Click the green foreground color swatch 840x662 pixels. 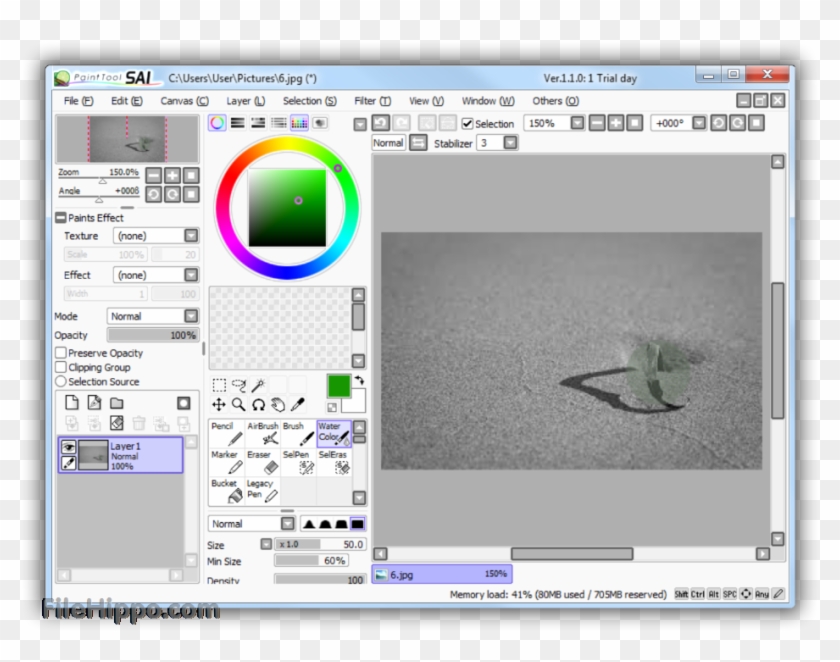click(339, 387)
